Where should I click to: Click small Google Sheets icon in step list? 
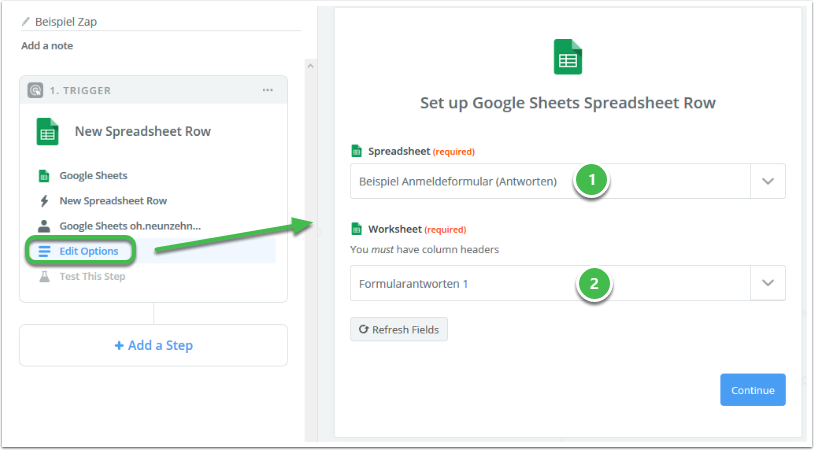pyautogui.click(x=44, y=175)
